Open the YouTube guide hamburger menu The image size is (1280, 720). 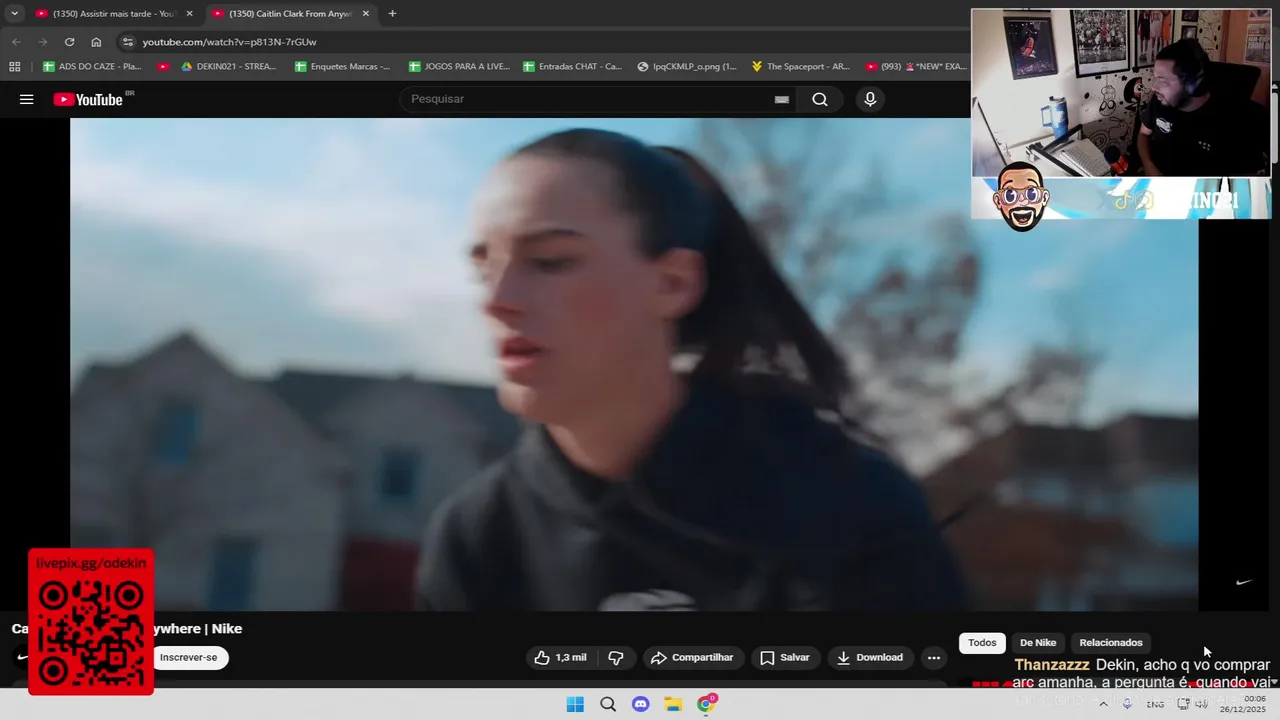[27, 99]
